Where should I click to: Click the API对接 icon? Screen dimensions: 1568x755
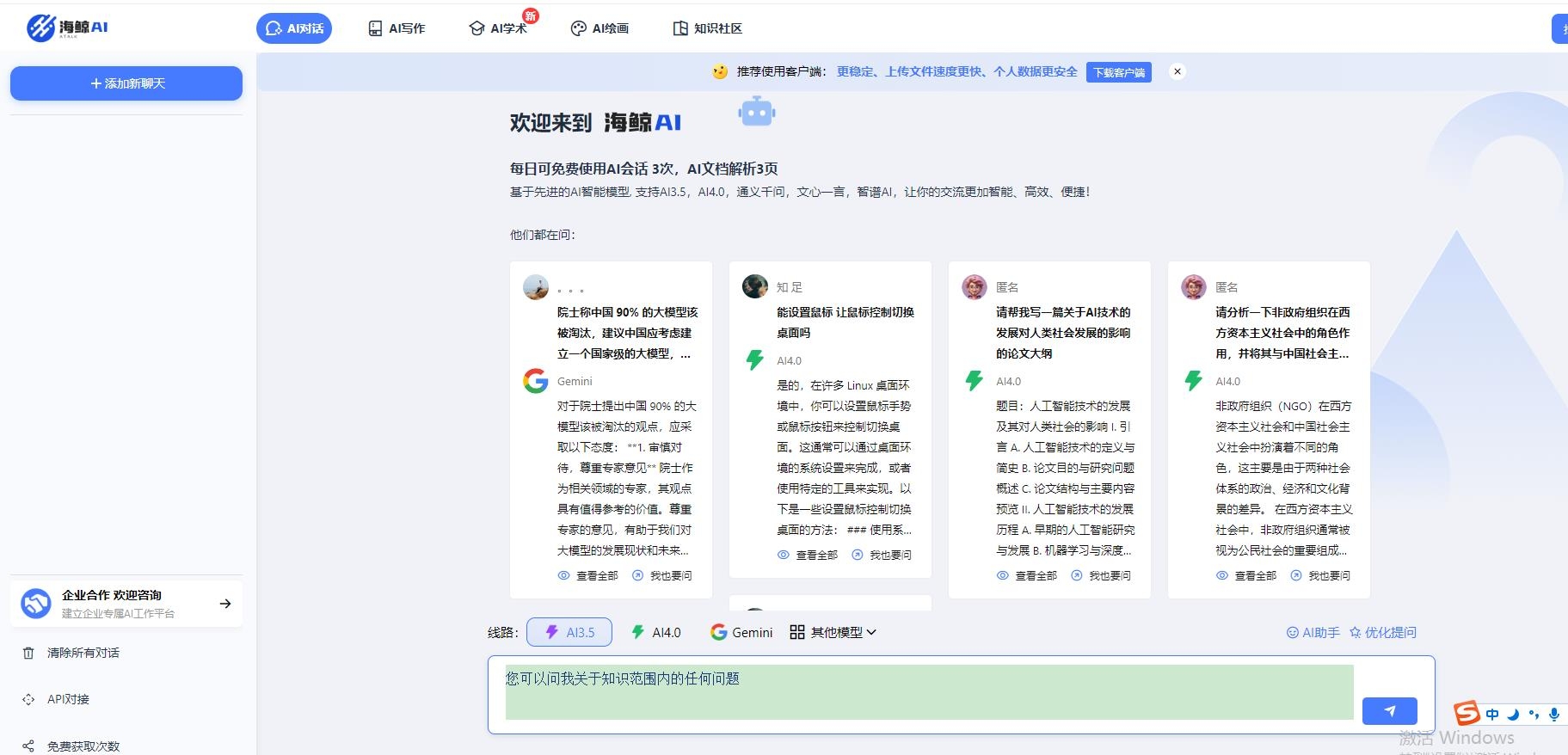coord(28,699)
